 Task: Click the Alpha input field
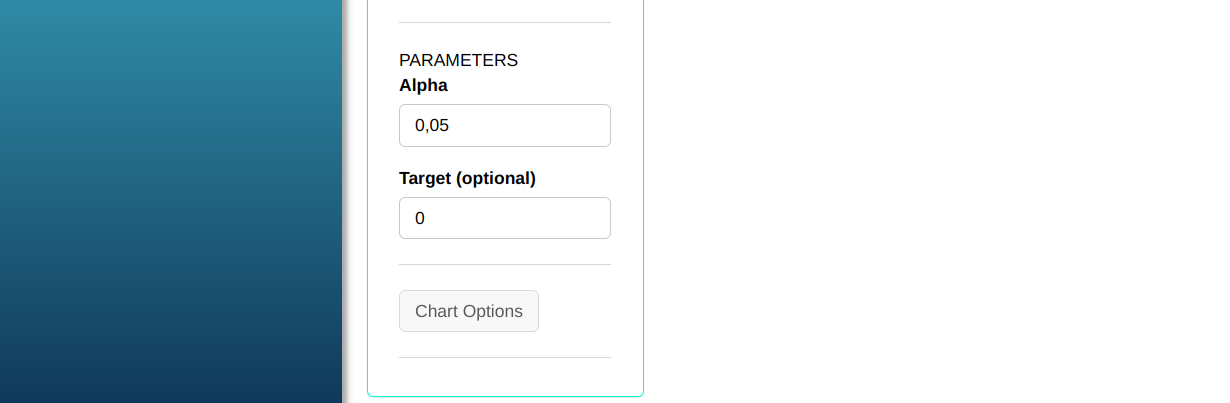click(x=504, y=126)
